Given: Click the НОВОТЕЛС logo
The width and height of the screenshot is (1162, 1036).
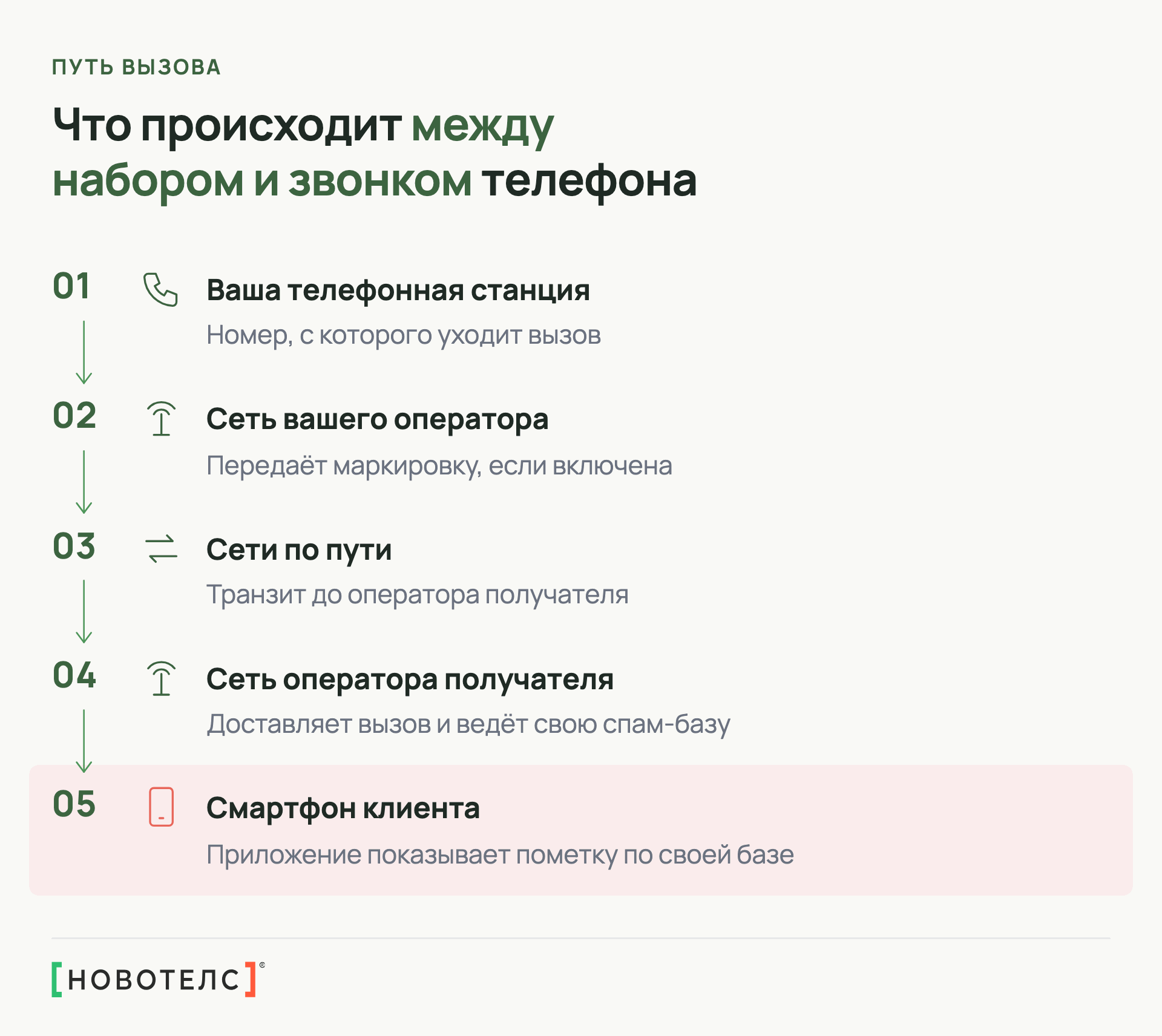Looking at the screenshot, I should (158, 979).
